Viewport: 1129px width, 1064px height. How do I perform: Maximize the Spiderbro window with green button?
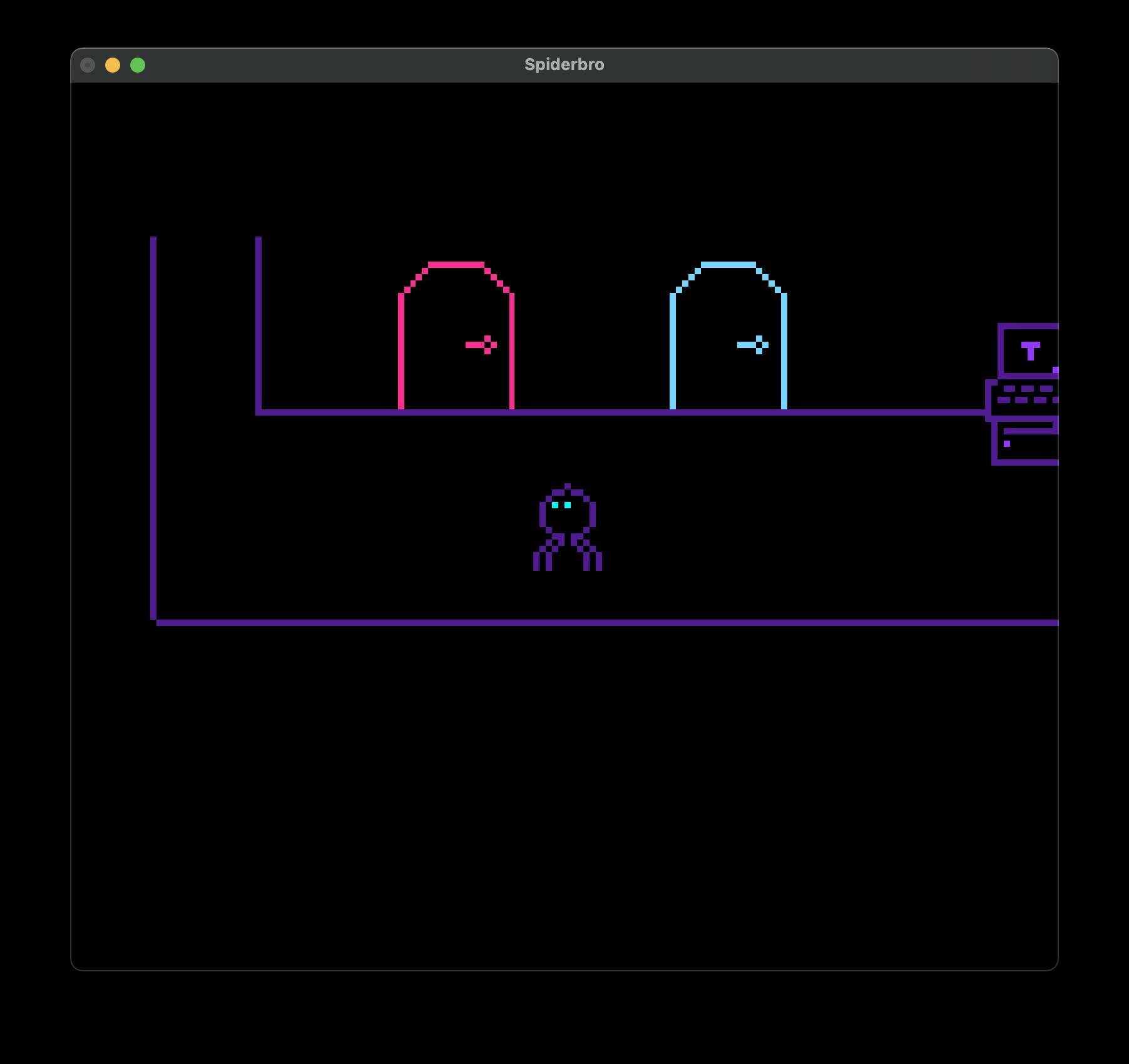coord(138,65)
